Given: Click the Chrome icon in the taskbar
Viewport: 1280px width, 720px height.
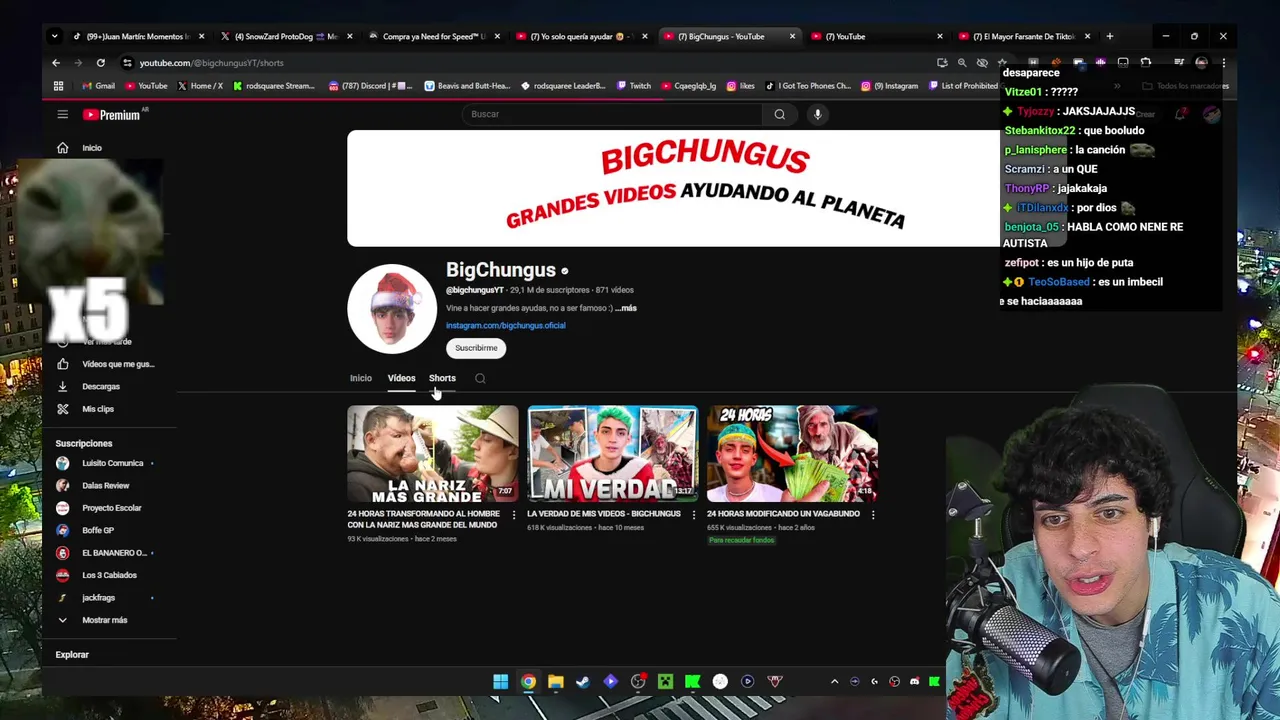Looking at the screenshot, I should click(x=528, y=682).
